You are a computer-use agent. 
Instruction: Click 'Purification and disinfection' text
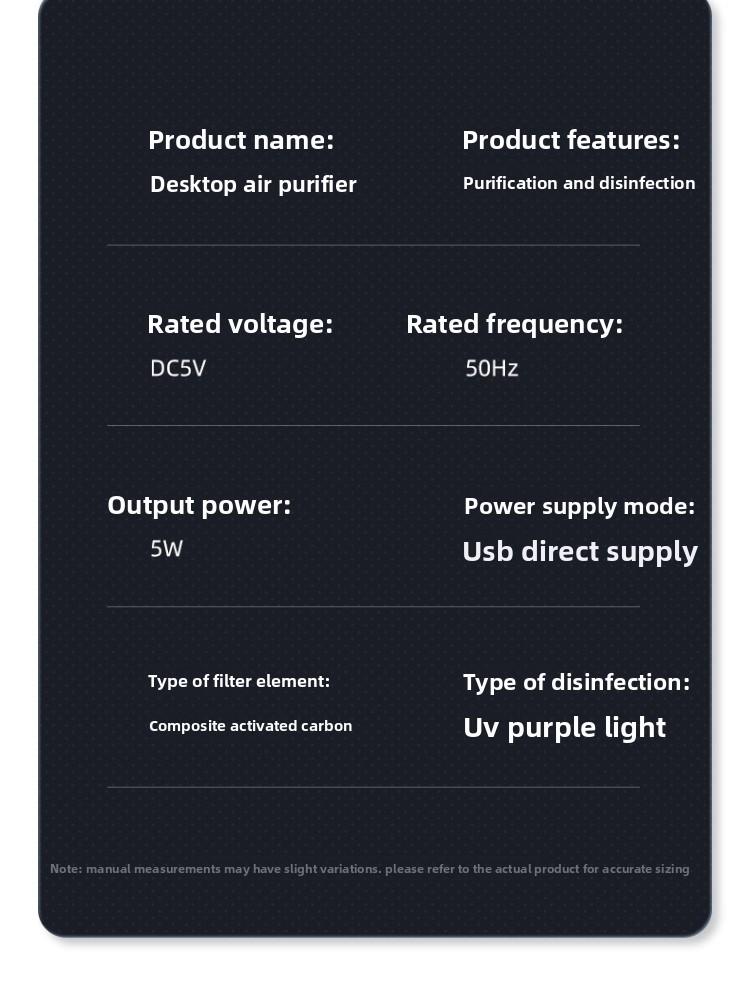[579, 183]
